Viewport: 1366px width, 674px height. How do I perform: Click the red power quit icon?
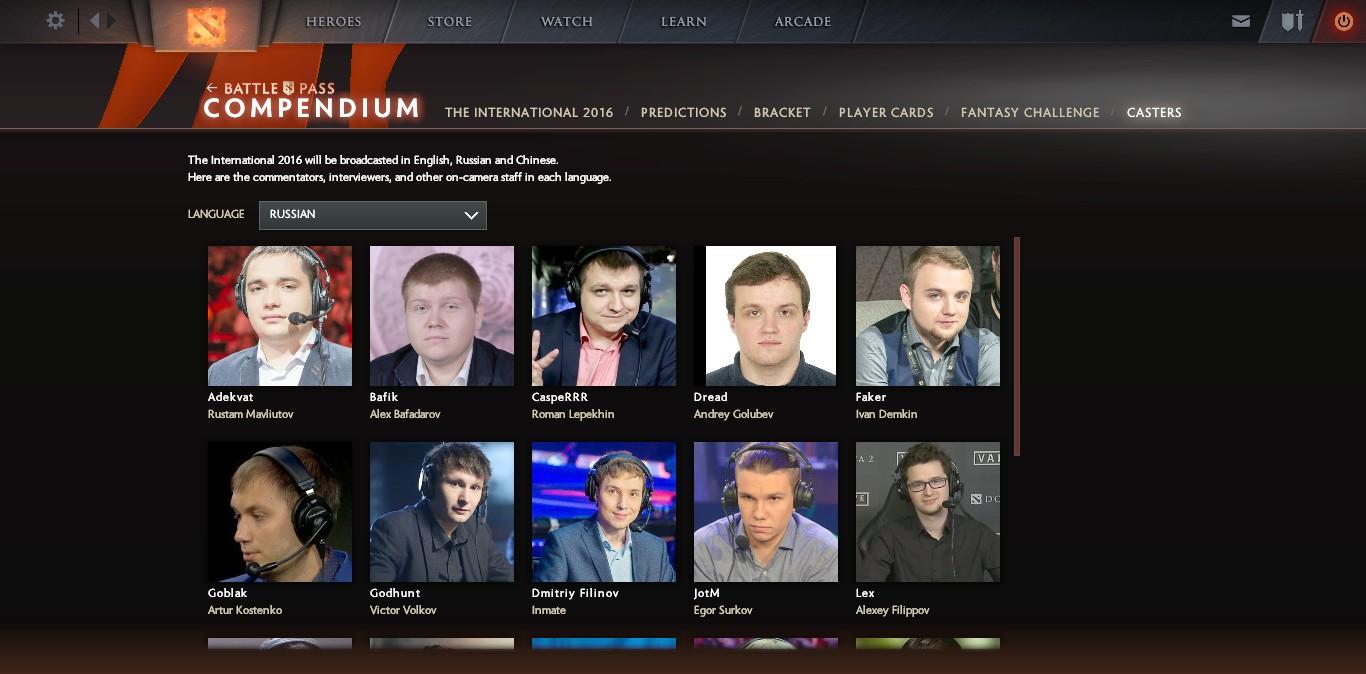(1343, 21)
